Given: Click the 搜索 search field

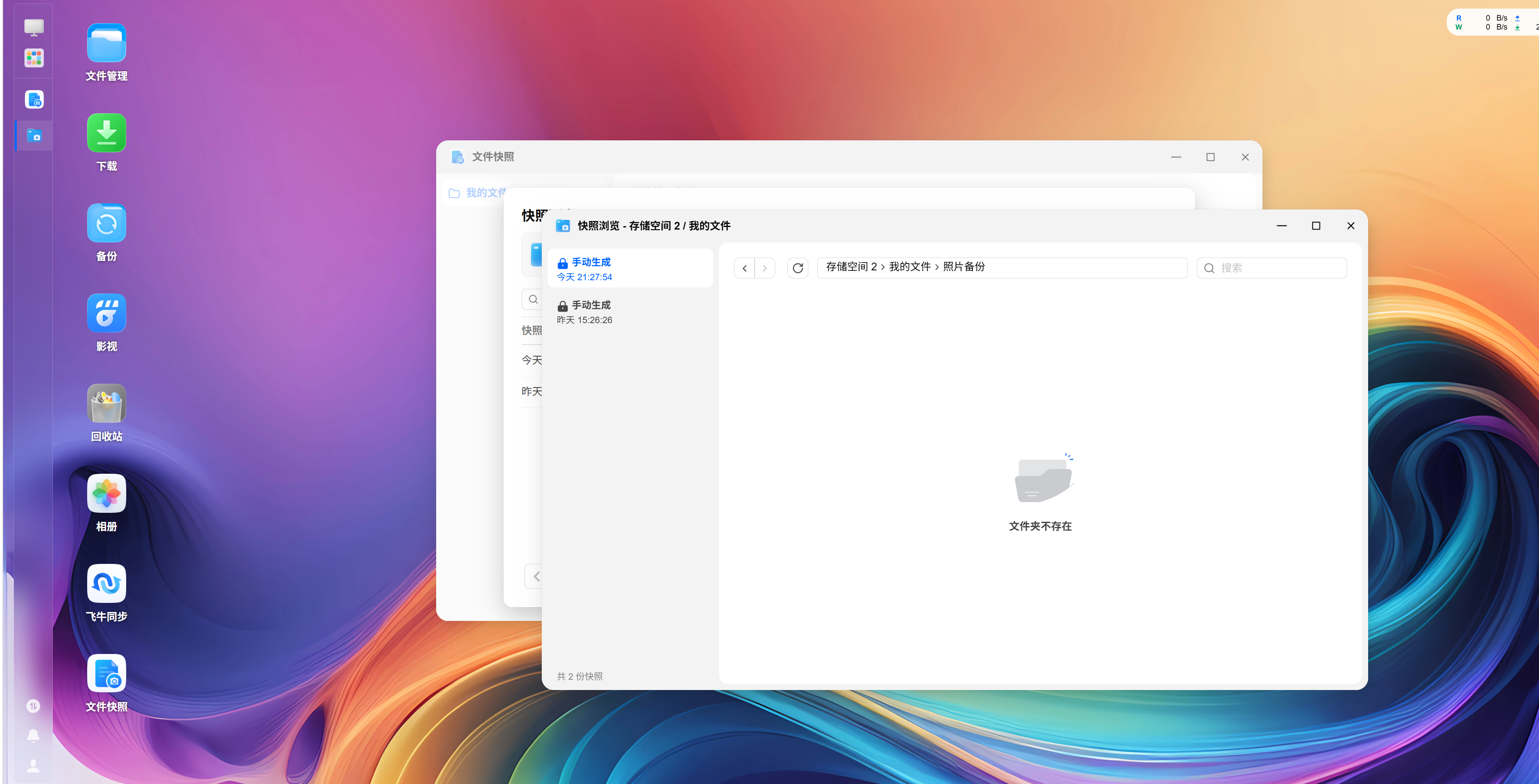Looking at the screenshot, I should pyautogui.click(x=1272, y=268).
